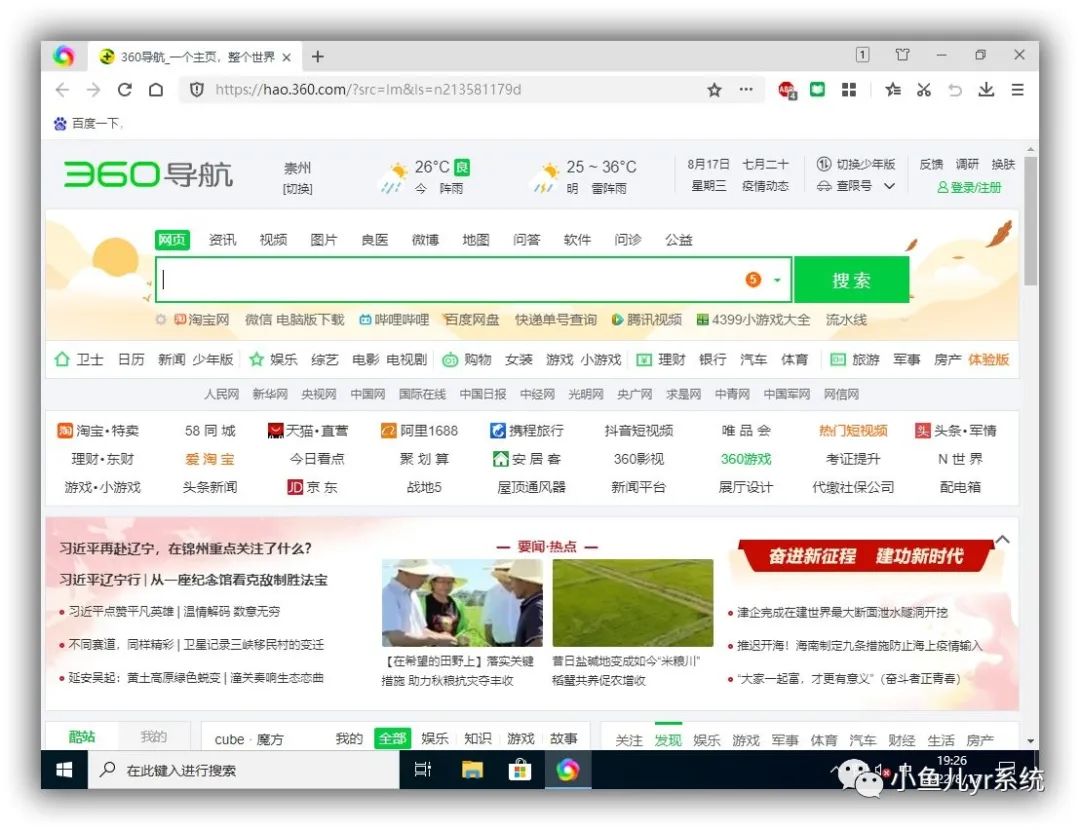Select the 图片 search tab
The height and width of the screenshot is (830, 1080).
tap(324, 240)
